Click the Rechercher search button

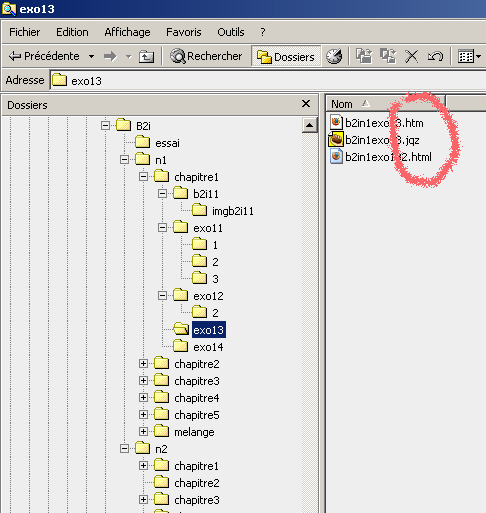(x=206, y=56)
